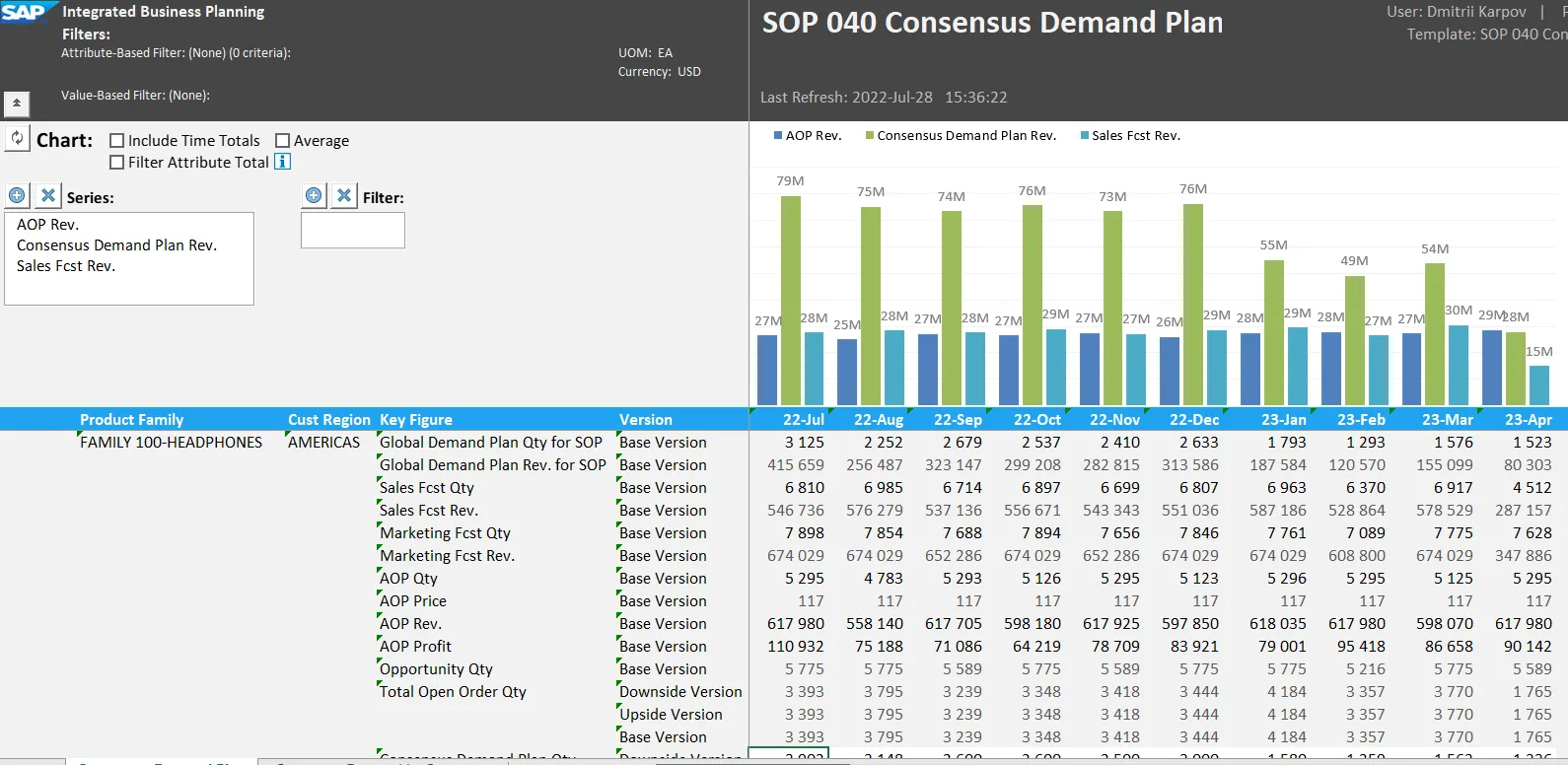Image resolution: width=1568 pixels, height=765 pixels.
Task: Select Consensus Demand Plan Rev. in Series list
Action: point(116,245)
